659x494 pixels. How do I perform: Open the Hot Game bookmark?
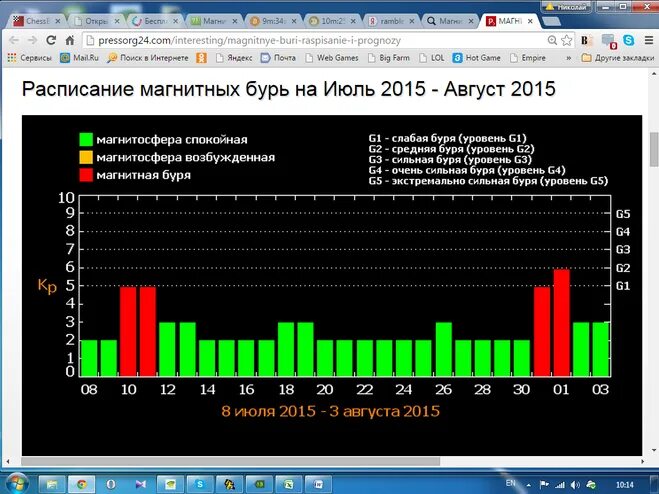coord(477,58)
